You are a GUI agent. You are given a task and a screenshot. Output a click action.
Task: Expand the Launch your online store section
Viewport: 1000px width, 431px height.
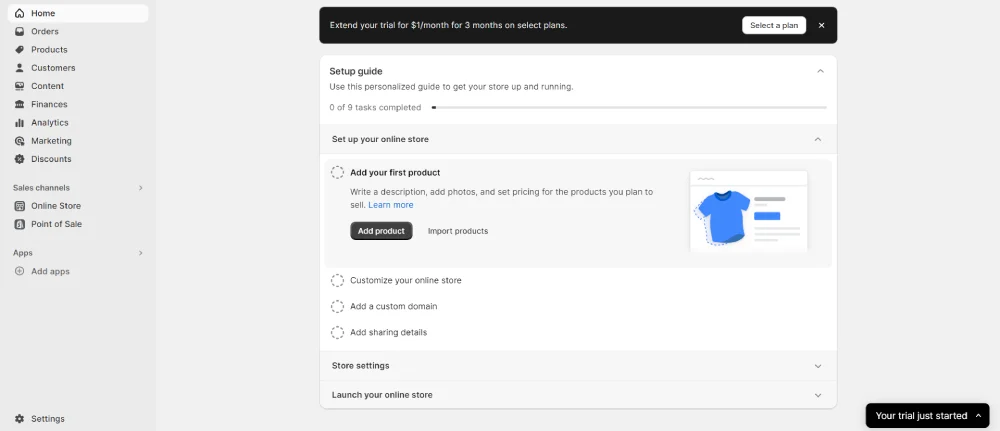[x=817, y=395]
